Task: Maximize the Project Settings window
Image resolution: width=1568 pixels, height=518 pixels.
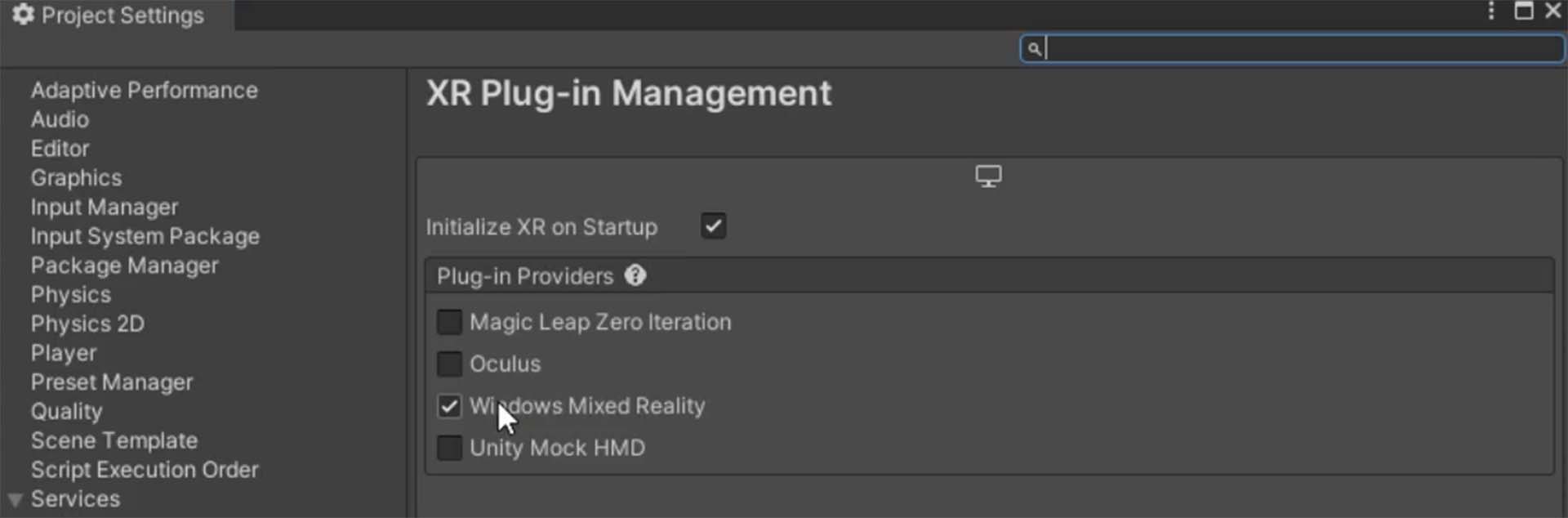Action: [1524, 11]
